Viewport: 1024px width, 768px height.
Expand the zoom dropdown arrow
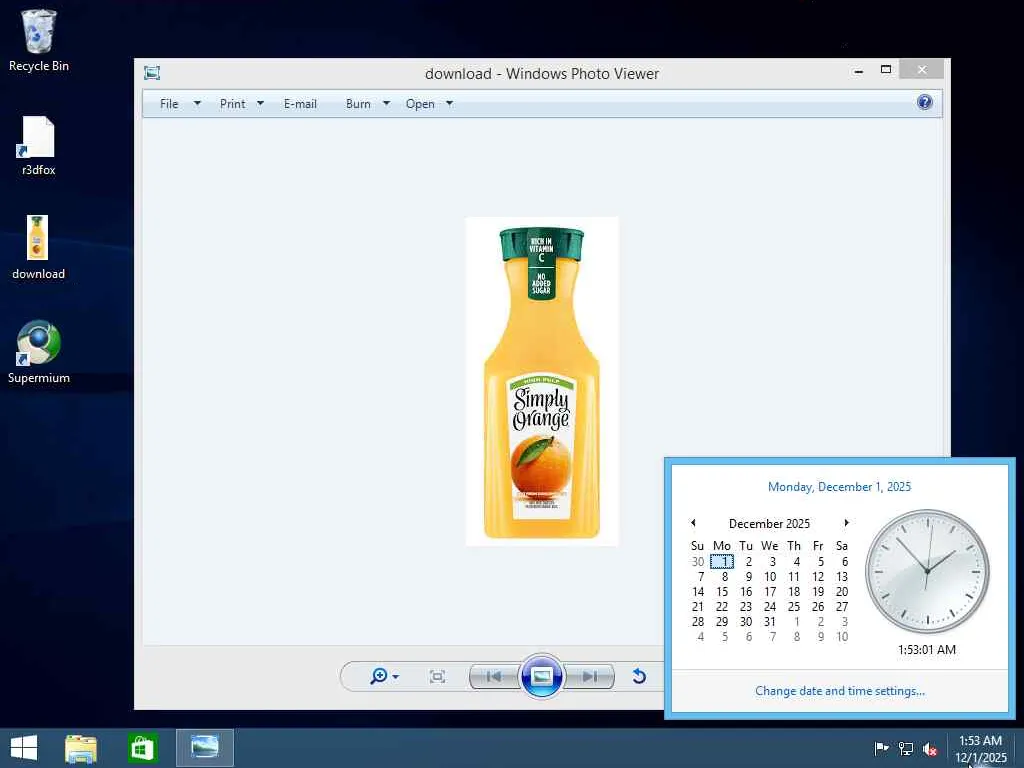click(395, 677)
